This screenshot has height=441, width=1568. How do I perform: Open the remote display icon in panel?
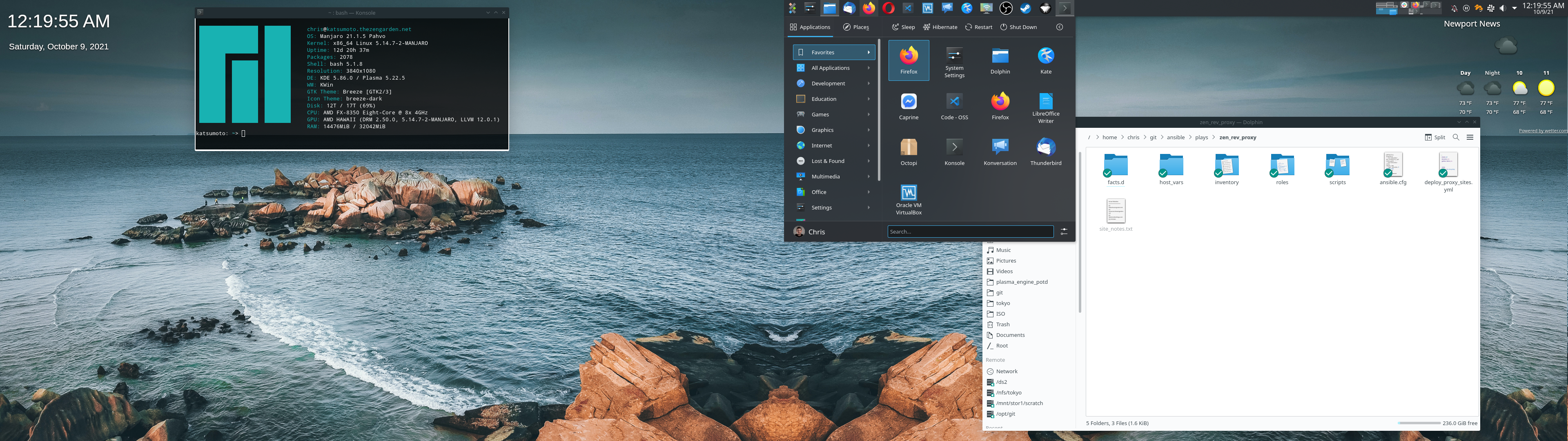(986, 8)
